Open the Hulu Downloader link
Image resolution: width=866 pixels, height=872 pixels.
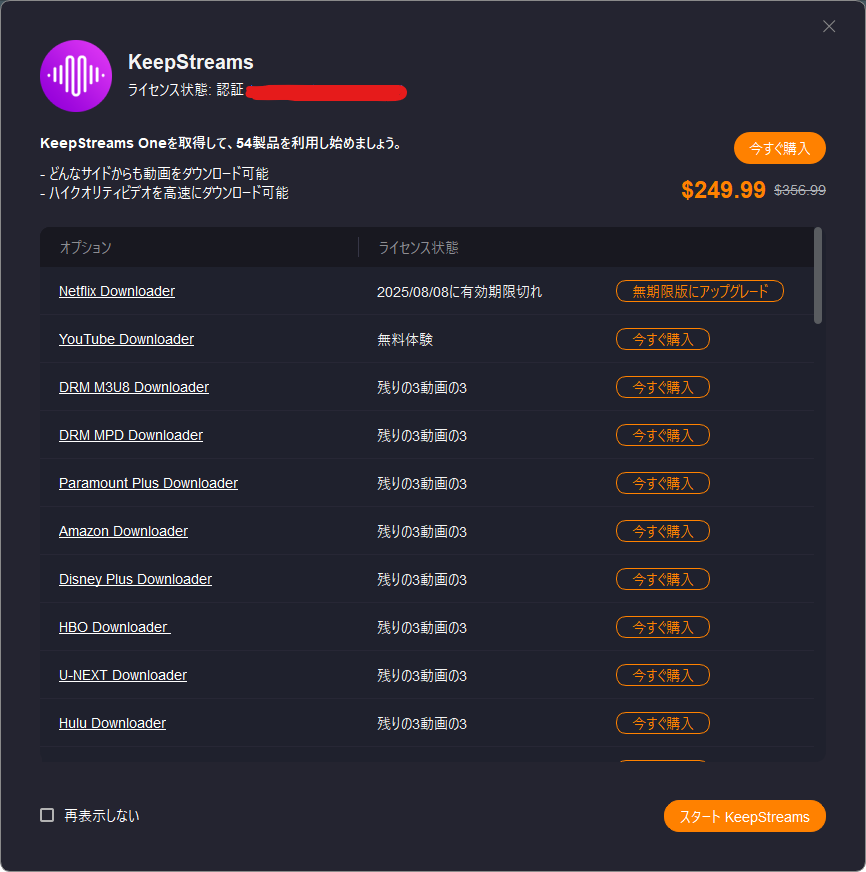point(112,723)
